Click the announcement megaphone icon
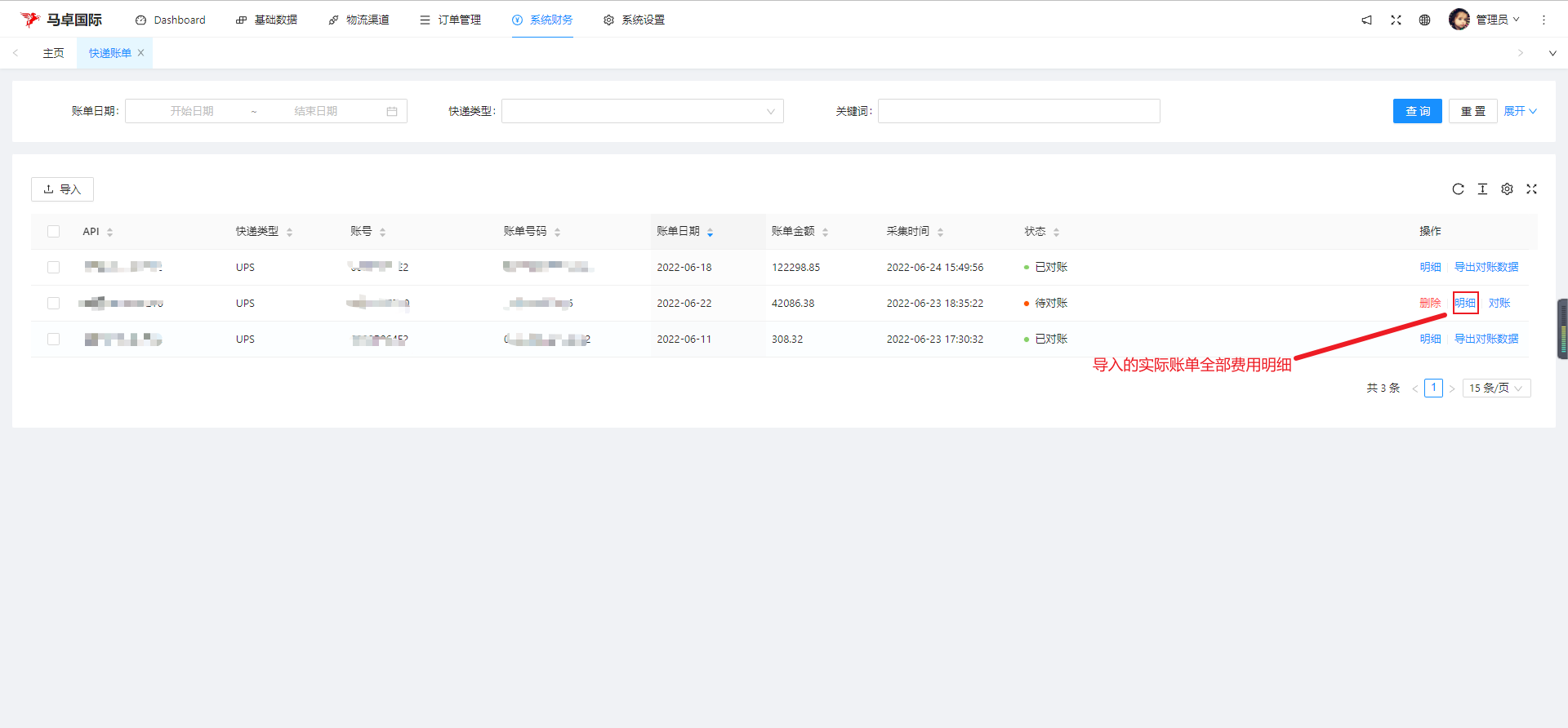Image resolution: width=1568 pixels, height=728 pixels. [1366, 20]
